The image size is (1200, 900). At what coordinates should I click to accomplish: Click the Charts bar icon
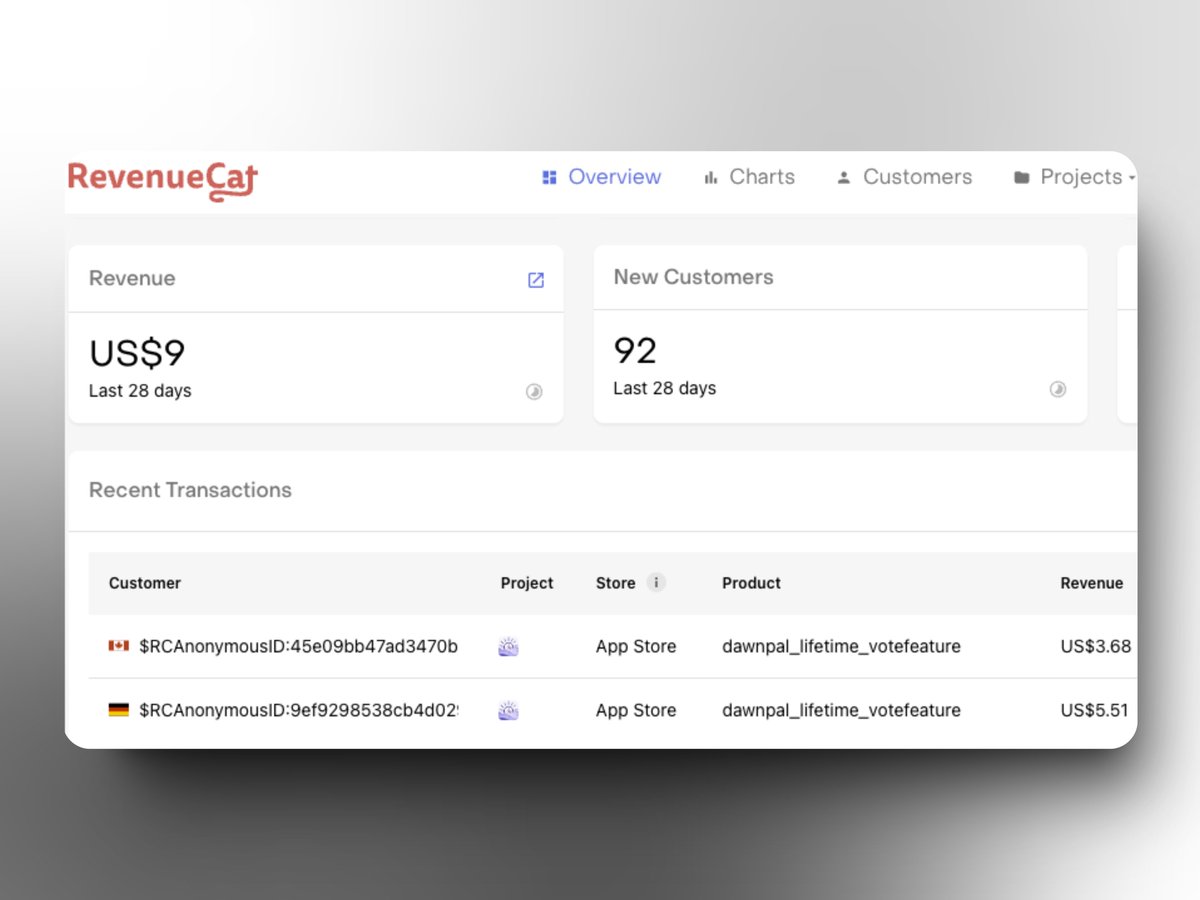(711, 178)
